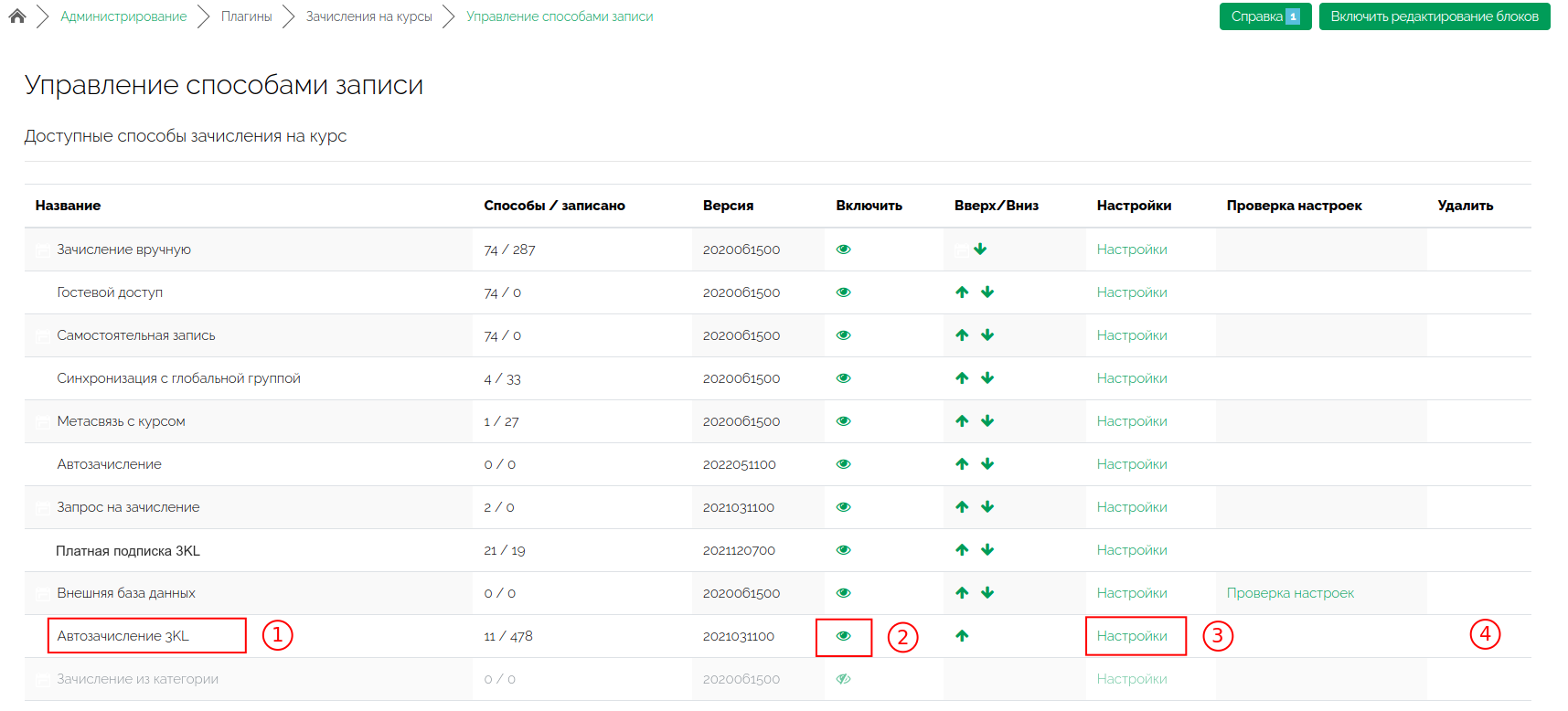This screenshot has width=1568, height=711.
Task: Disable Зачисление вручную eye icon
Action: click(844, 249)
